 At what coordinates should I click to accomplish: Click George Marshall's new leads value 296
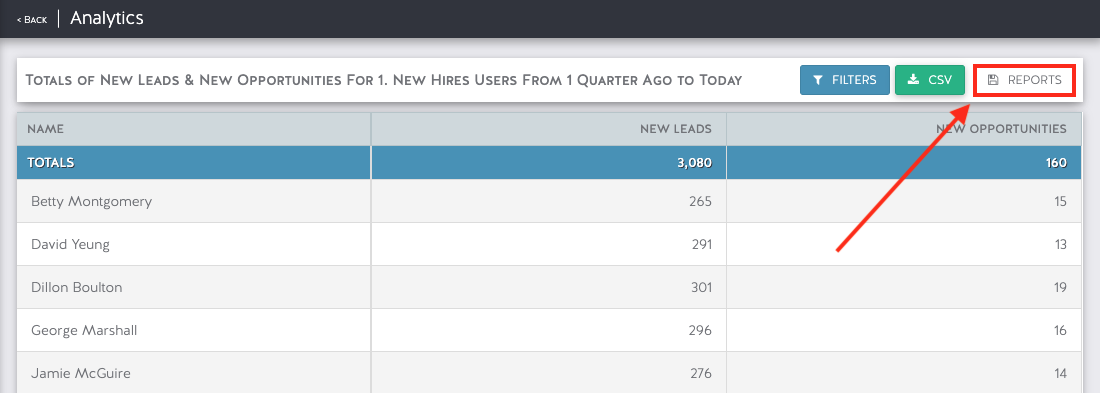[x=700, y=330]
